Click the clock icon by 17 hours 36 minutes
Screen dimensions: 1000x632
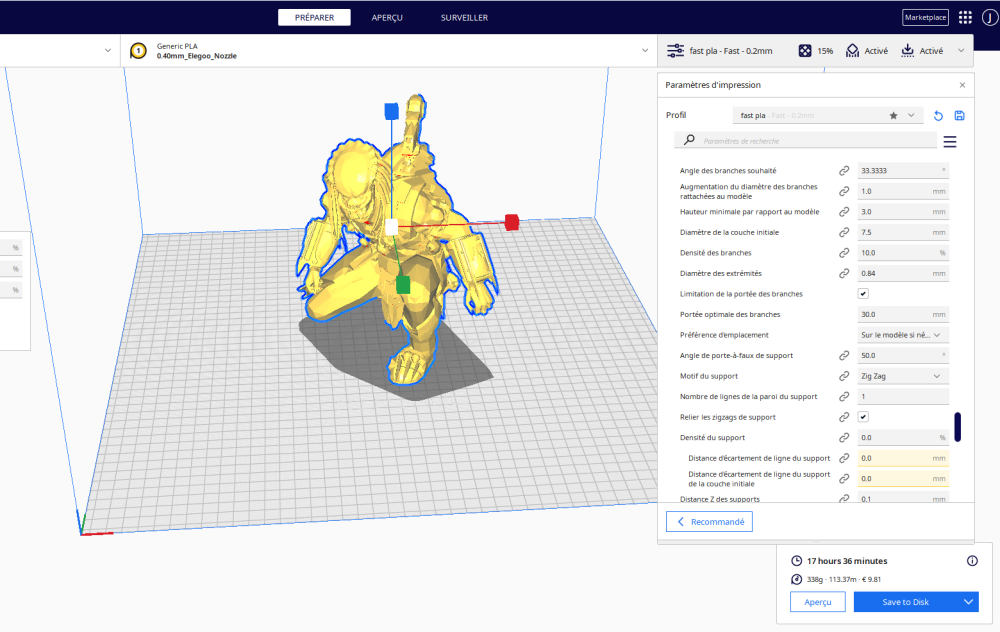tap(797, 561)
